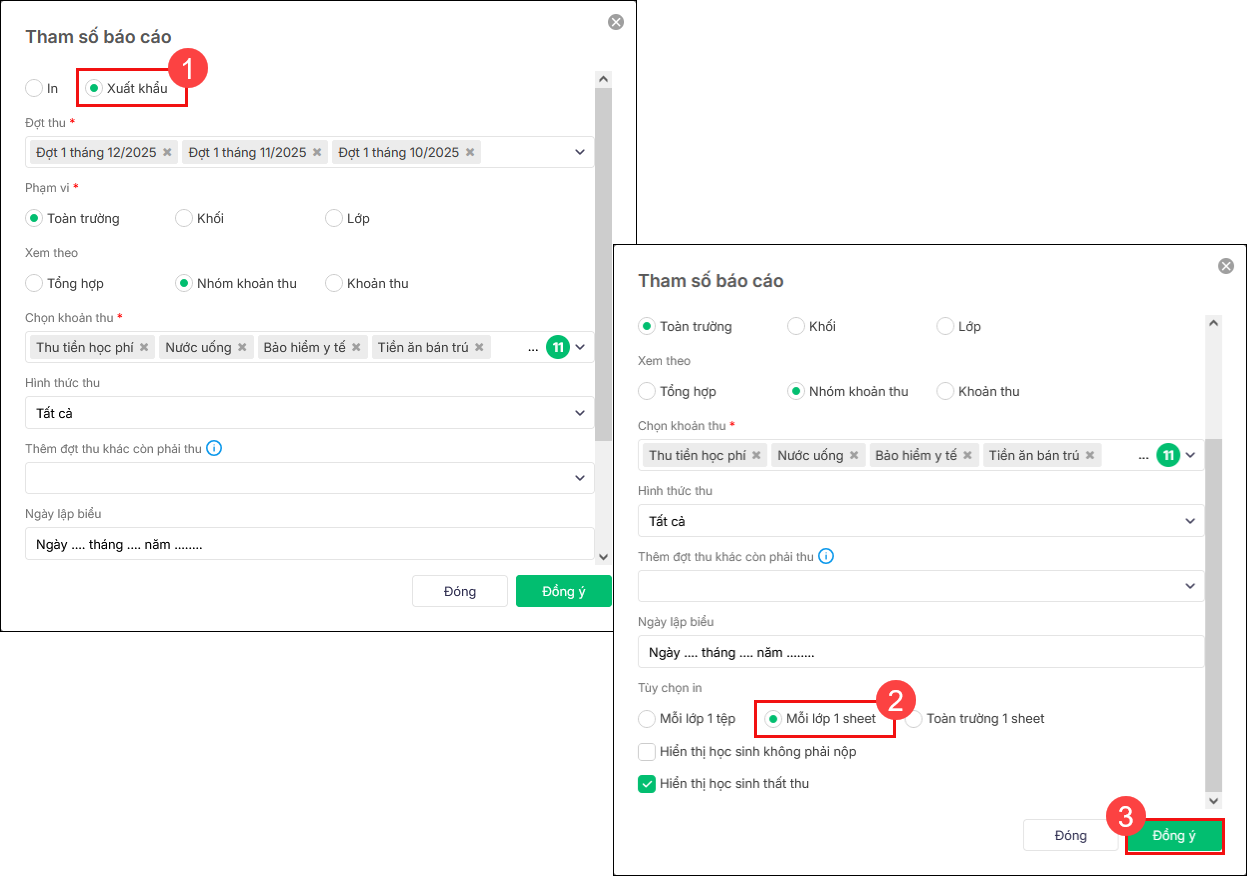
Task: Click info icon beside 'Thêm đợt thu khác' in left dialog
Action: point(214,448)
